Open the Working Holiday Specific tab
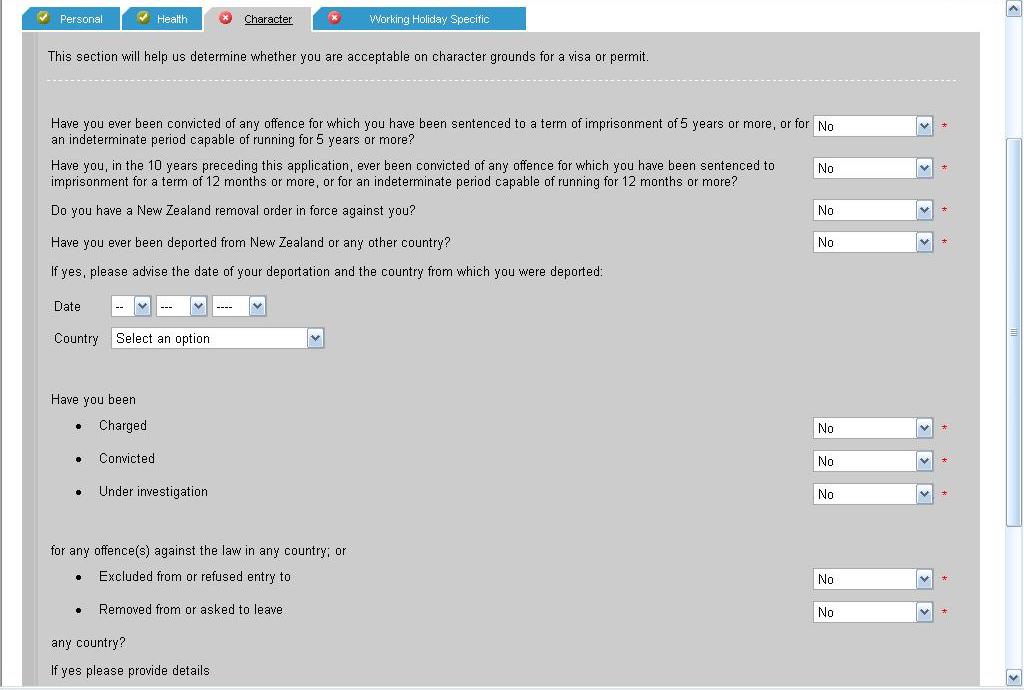This screenshot has height=690, width=1024. point(429,19)
